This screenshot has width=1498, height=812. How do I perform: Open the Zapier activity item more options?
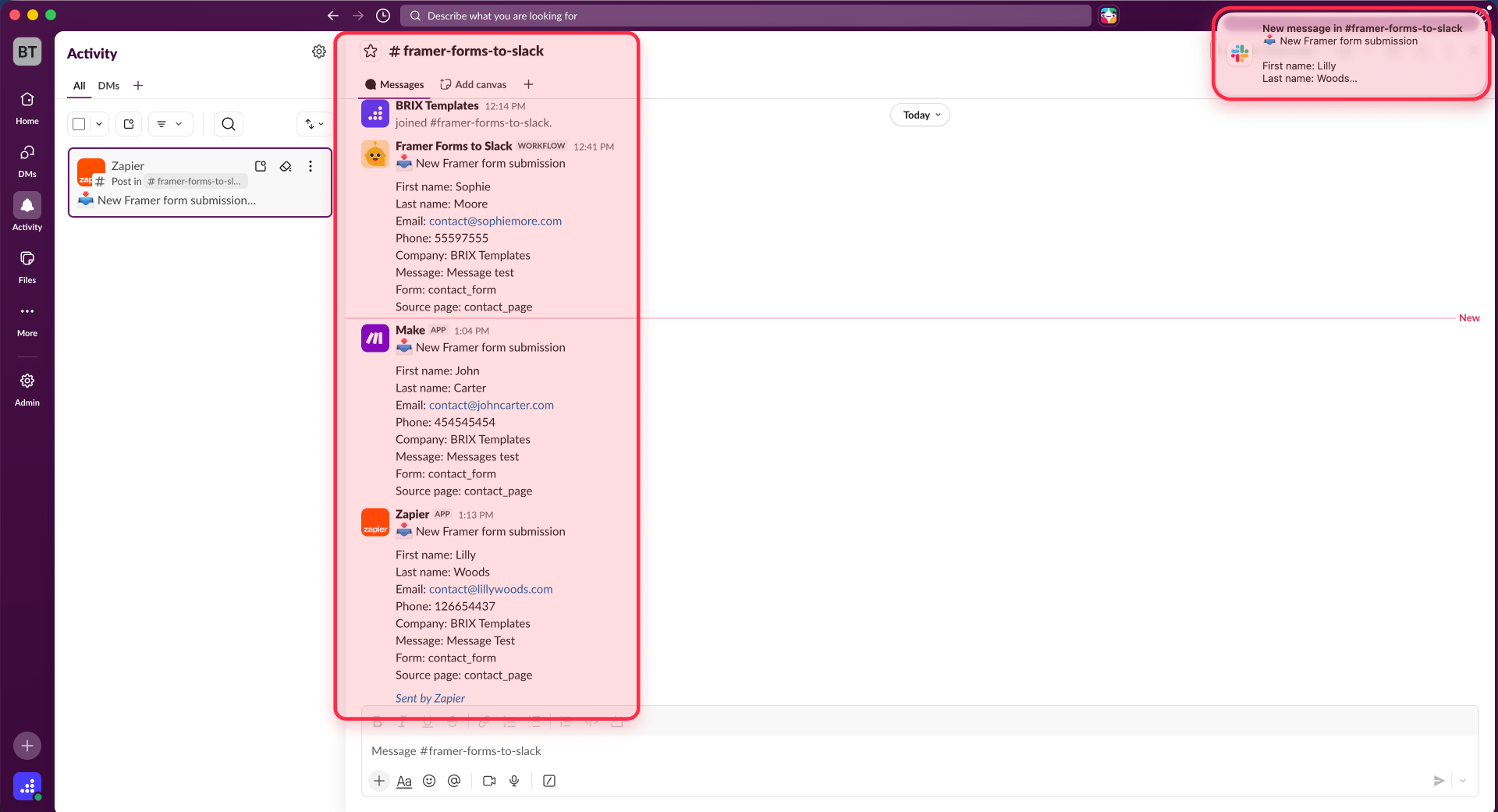311,166
